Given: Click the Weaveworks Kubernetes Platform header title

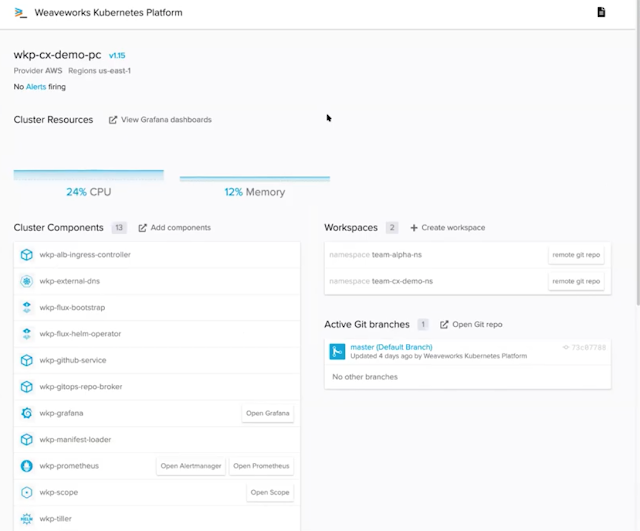Looking at the screenshot, I should (x=109, y=13).
